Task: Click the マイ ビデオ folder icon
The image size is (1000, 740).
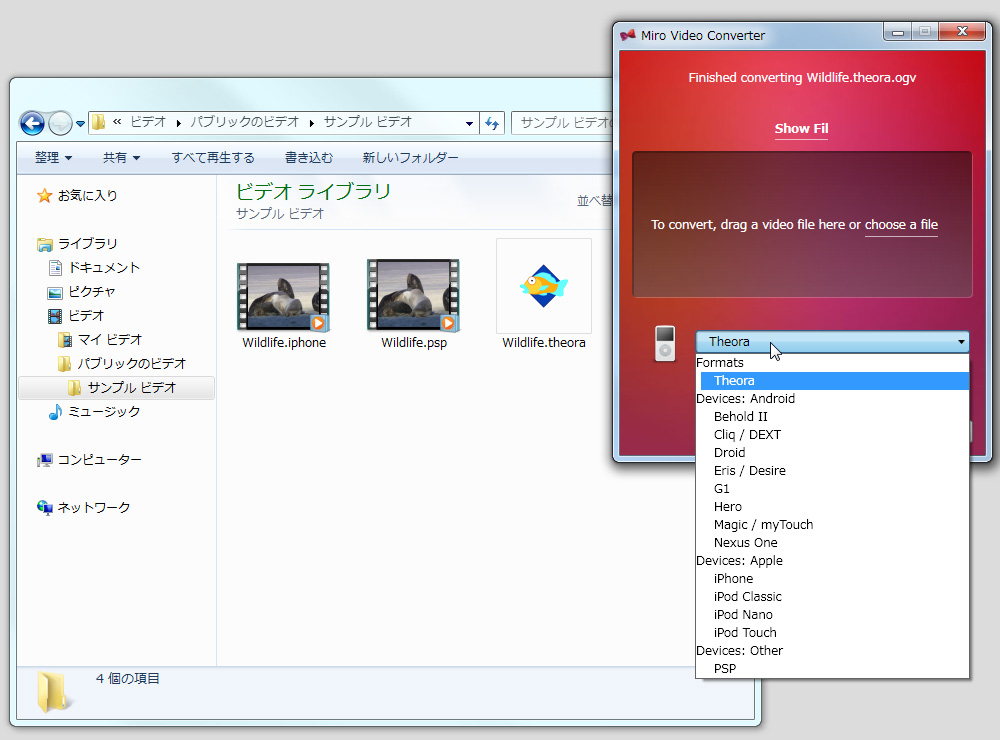Action: pos(64,340)
